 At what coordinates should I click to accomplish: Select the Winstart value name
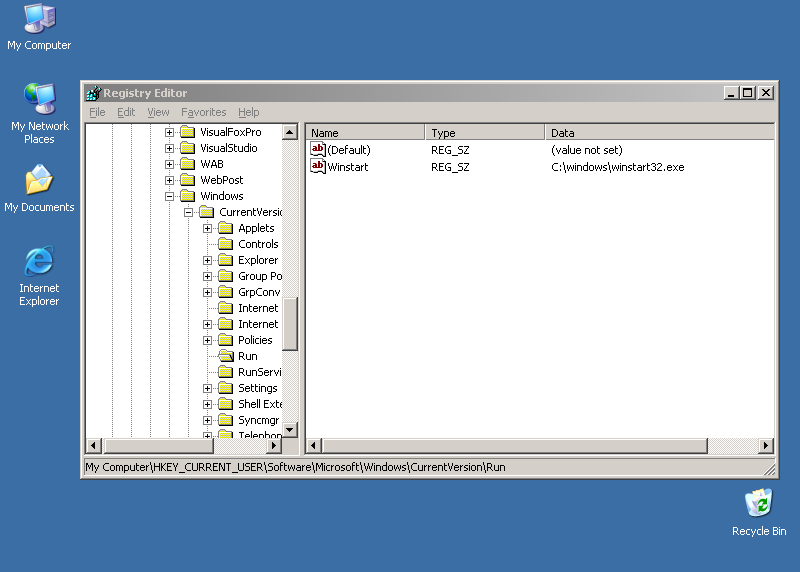(x=347, y=167)
